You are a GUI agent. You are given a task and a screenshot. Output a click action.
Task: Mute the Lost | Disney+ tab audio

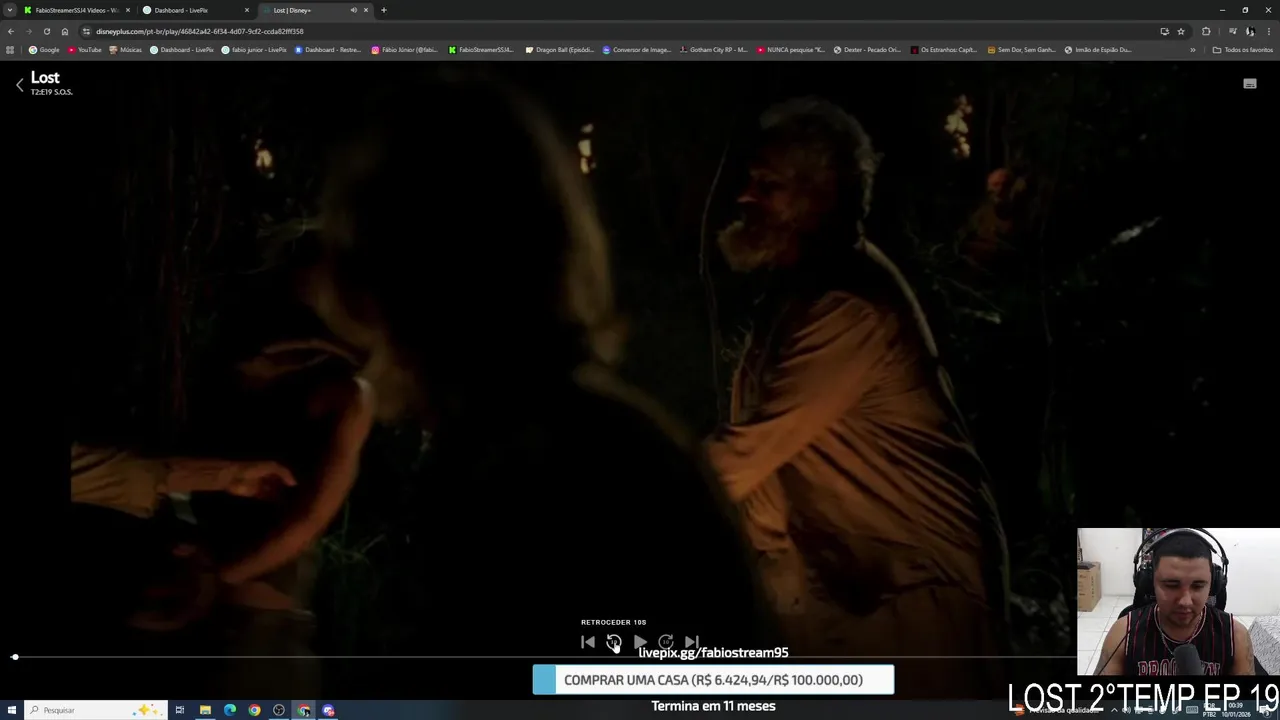tap(353, 10)
